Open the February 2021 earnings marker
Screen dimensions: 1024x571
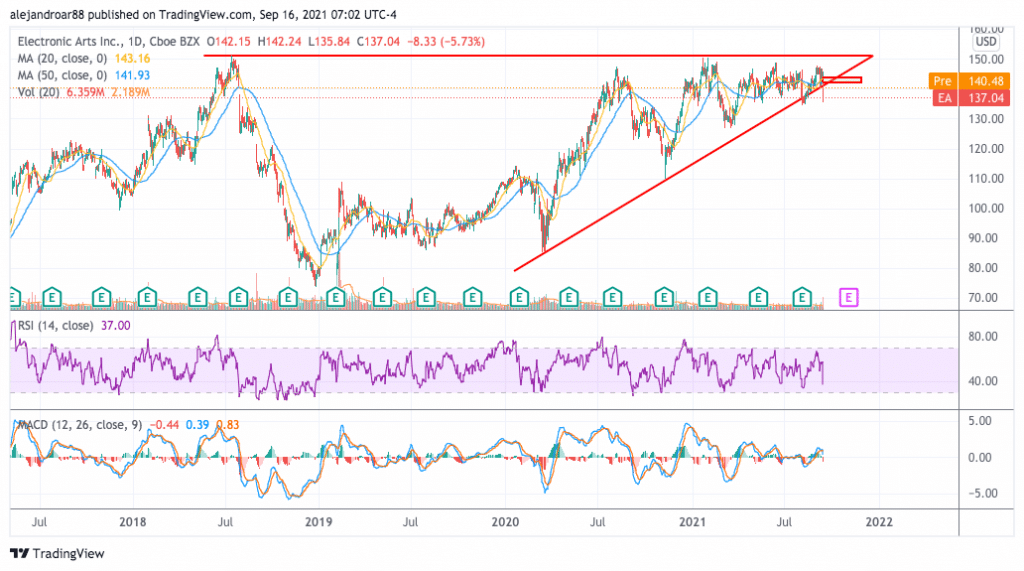[707, 298]
